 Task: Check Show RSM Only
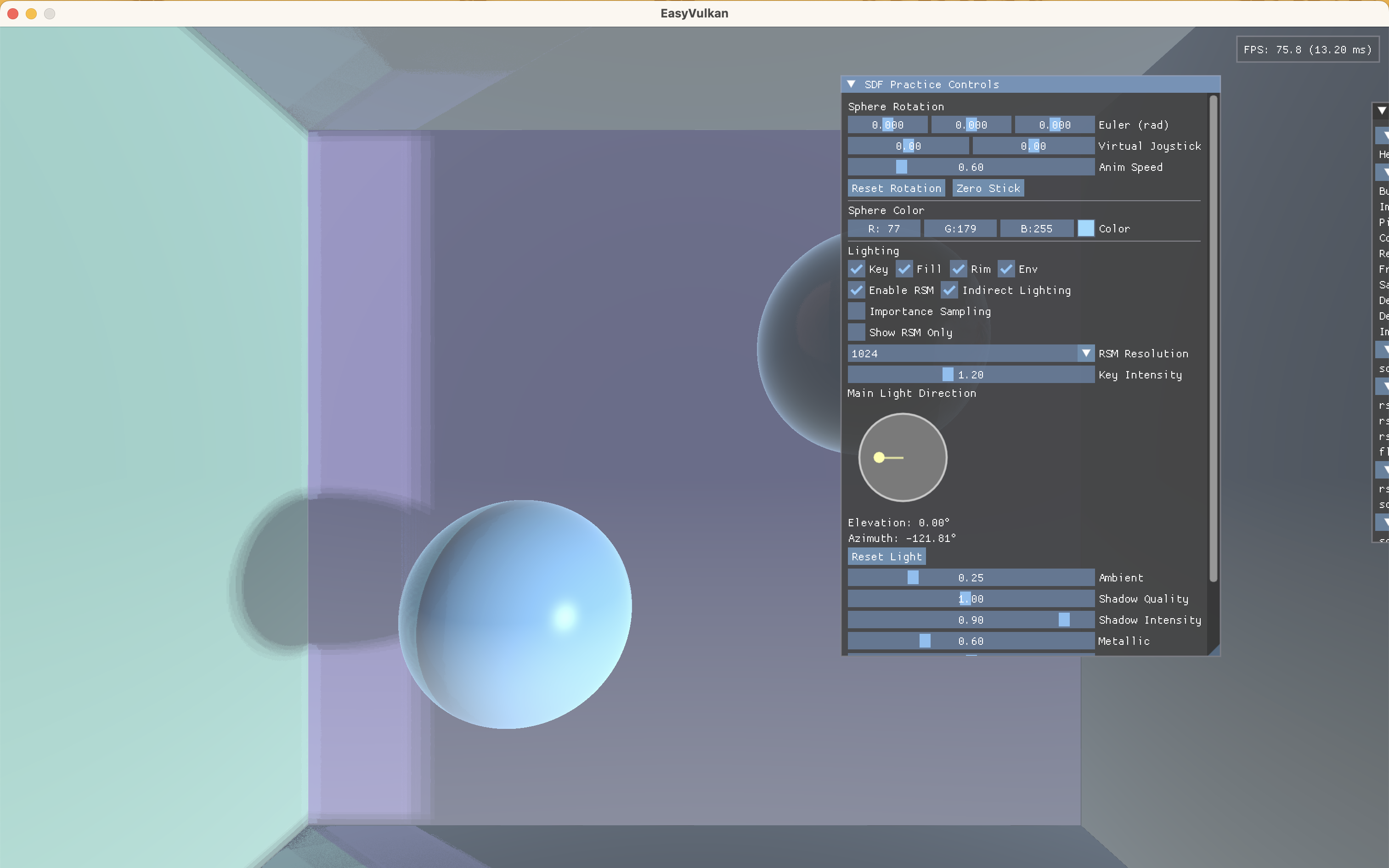856,333
